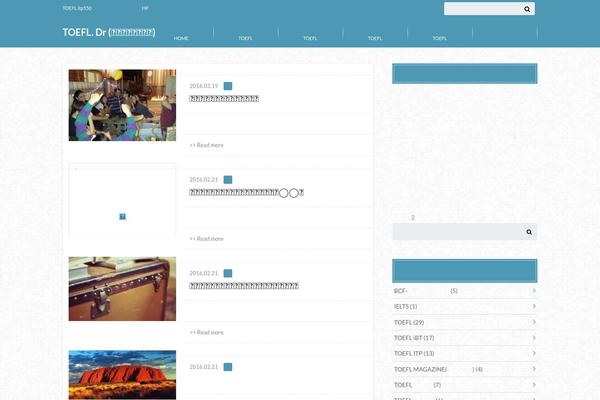Open the HP link in the top bar
The width and height of the screenshot is (600, 400).
click(x=145, y=8)
